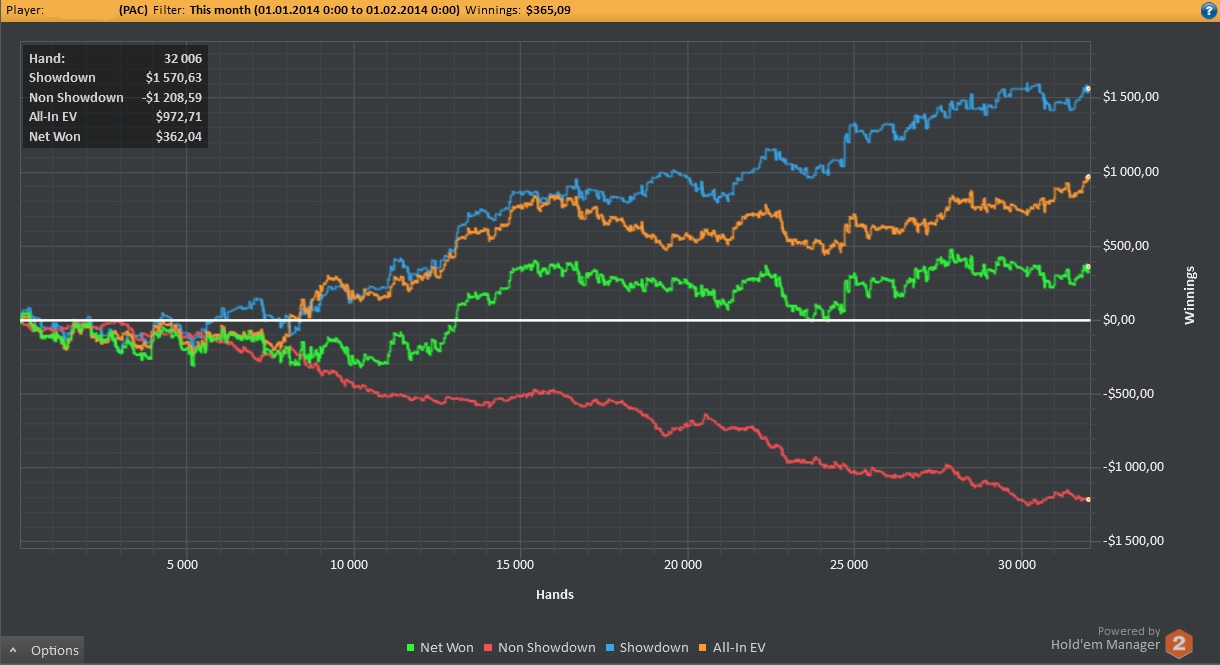Click the Hands x-axis title
The width and height of the screenshot is (1220, 665).
click(555, 594)
